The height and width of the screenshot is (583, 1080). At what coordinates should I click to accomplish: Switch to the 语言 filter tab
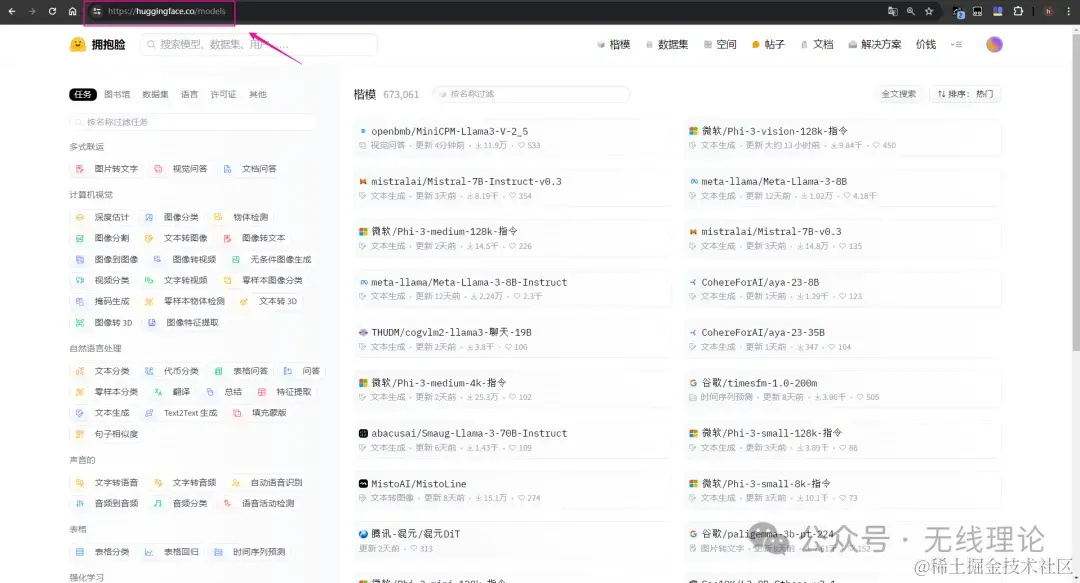[189, 94]
